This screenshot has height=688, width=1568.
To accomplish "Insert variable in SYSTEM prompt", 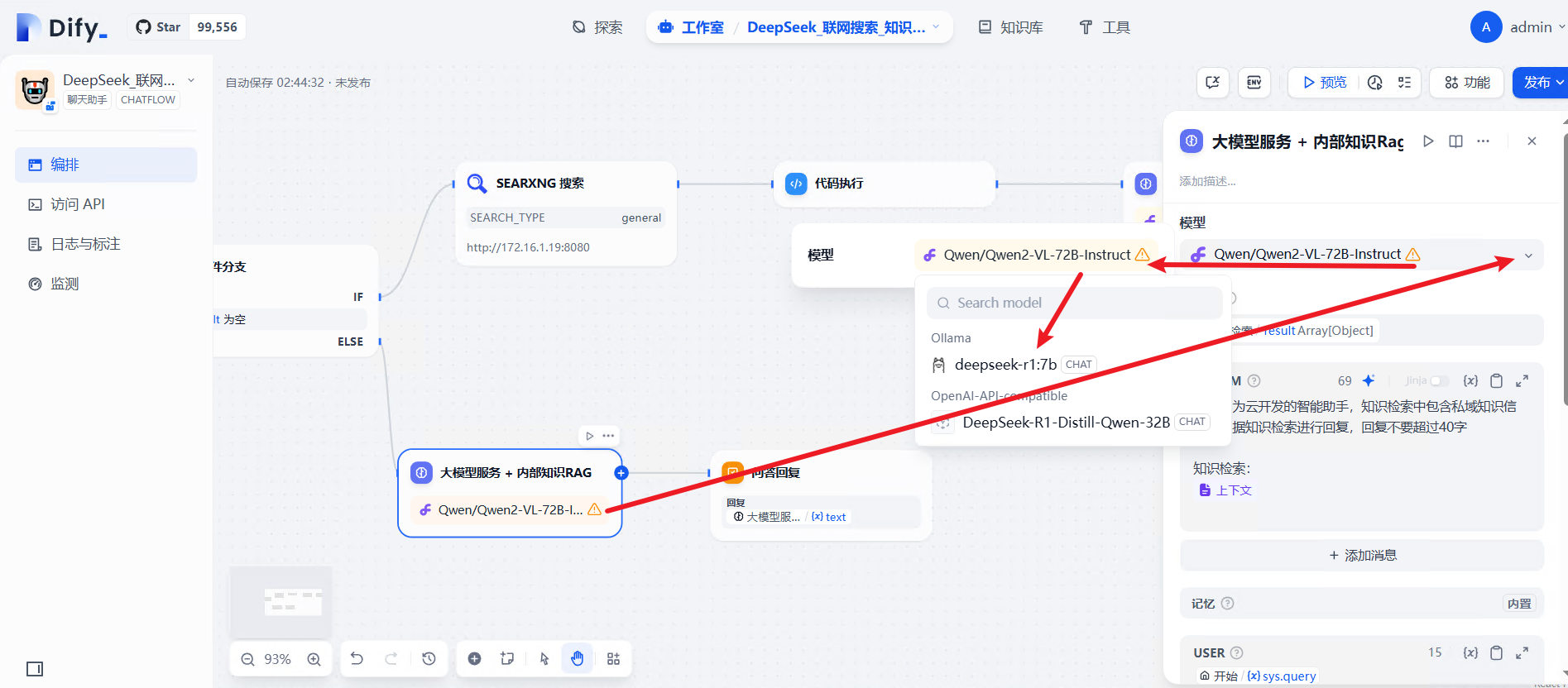I will coord(1470,380).
